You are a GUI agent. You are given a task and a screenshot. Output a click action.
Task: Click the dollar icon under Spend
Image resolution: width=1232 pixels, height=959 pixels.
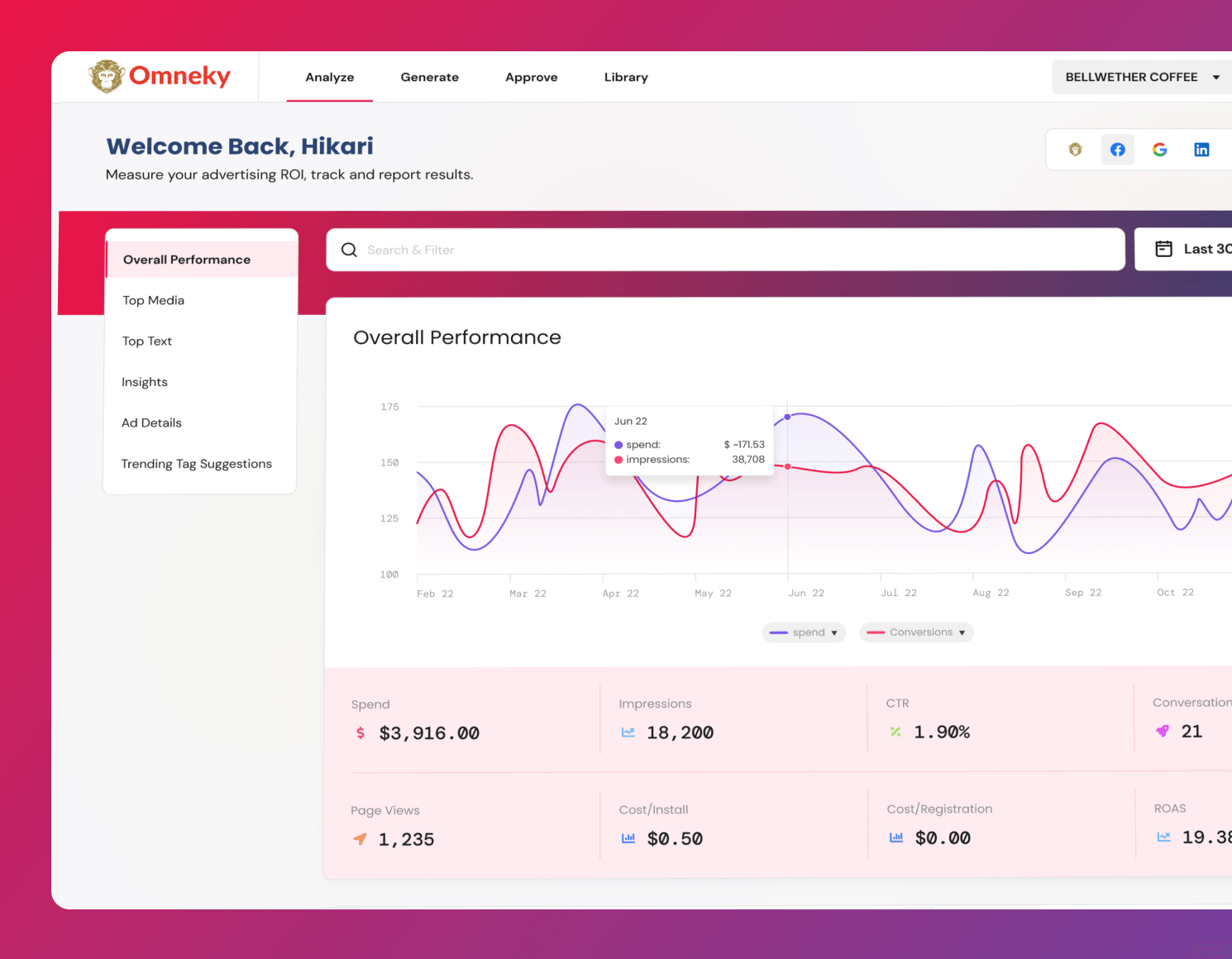(x=361, y=732)
